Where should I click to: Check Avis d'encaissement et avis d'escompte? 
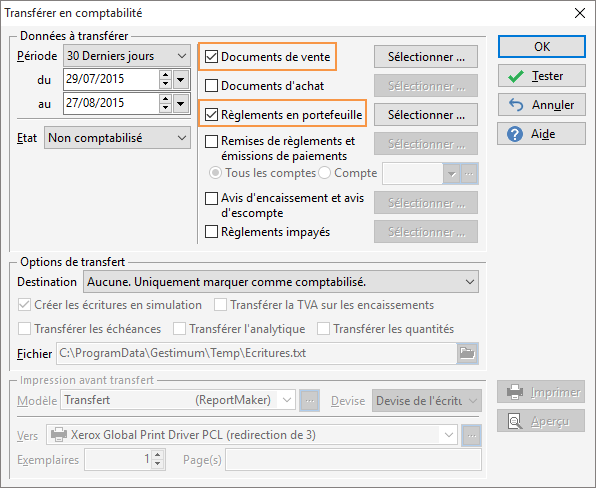(x=211, y=198)
